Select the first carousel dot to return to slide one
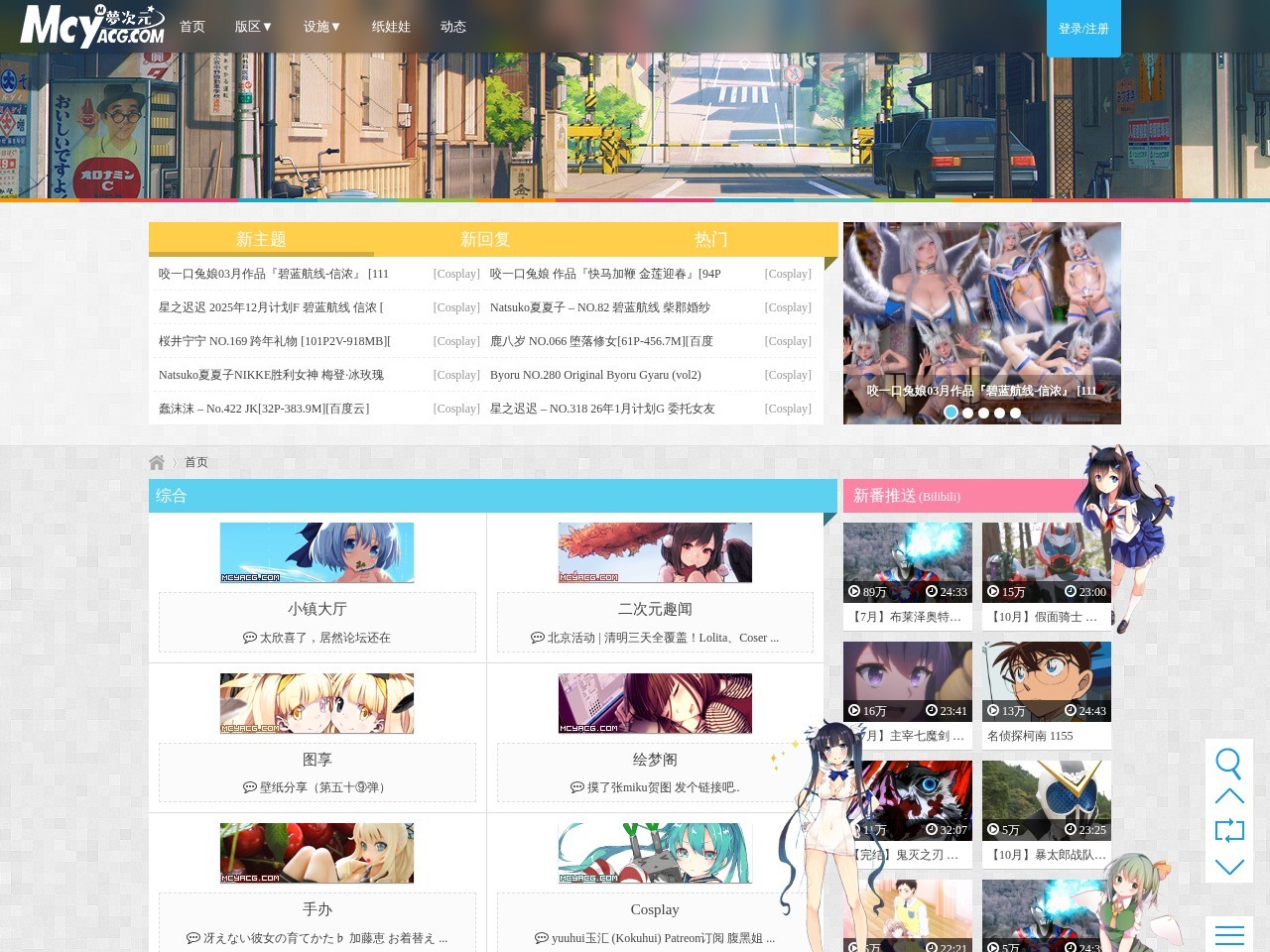 pos(951,412)
